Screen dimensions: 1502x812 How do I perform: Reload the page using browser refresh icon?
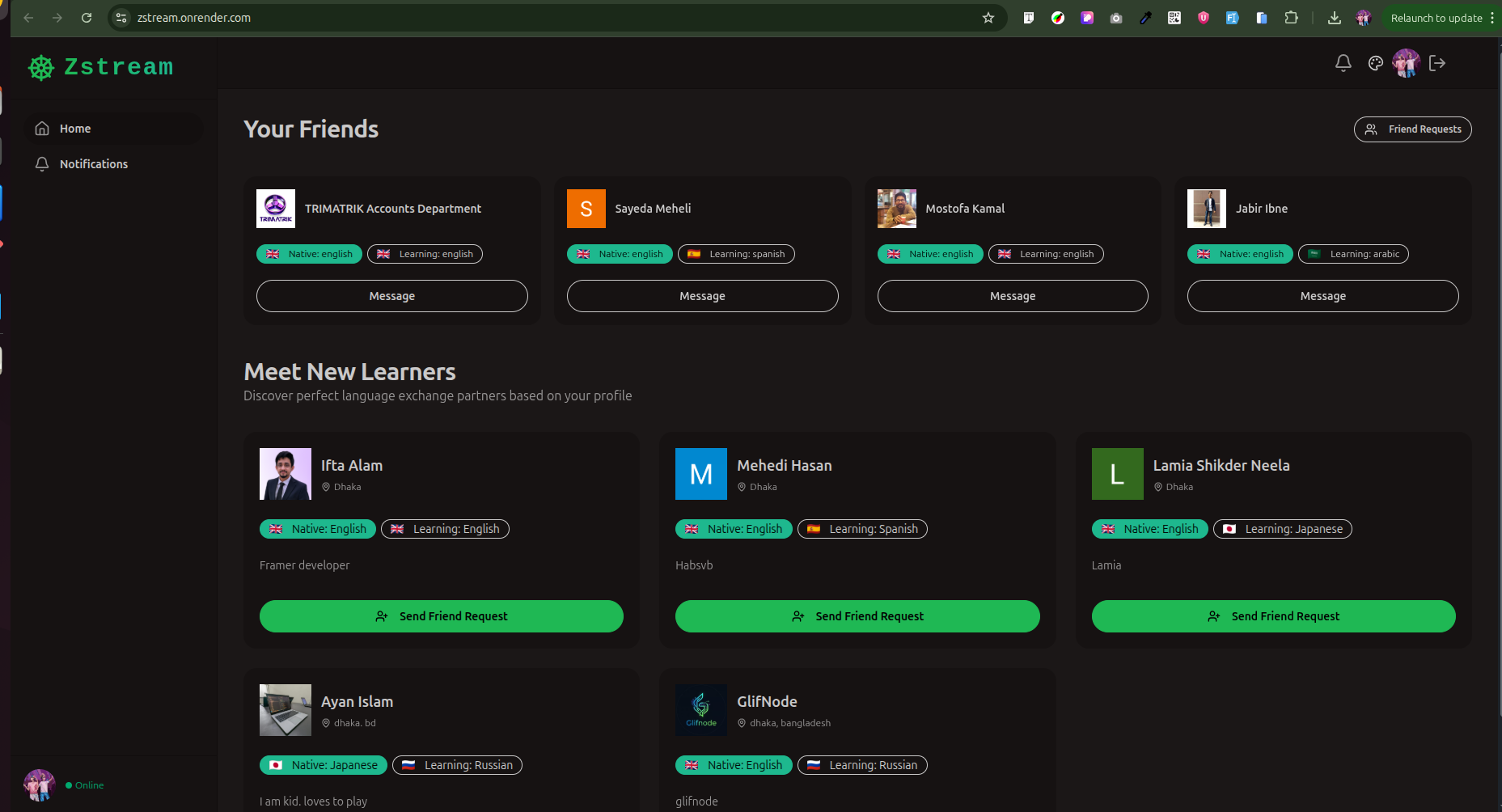87,18
